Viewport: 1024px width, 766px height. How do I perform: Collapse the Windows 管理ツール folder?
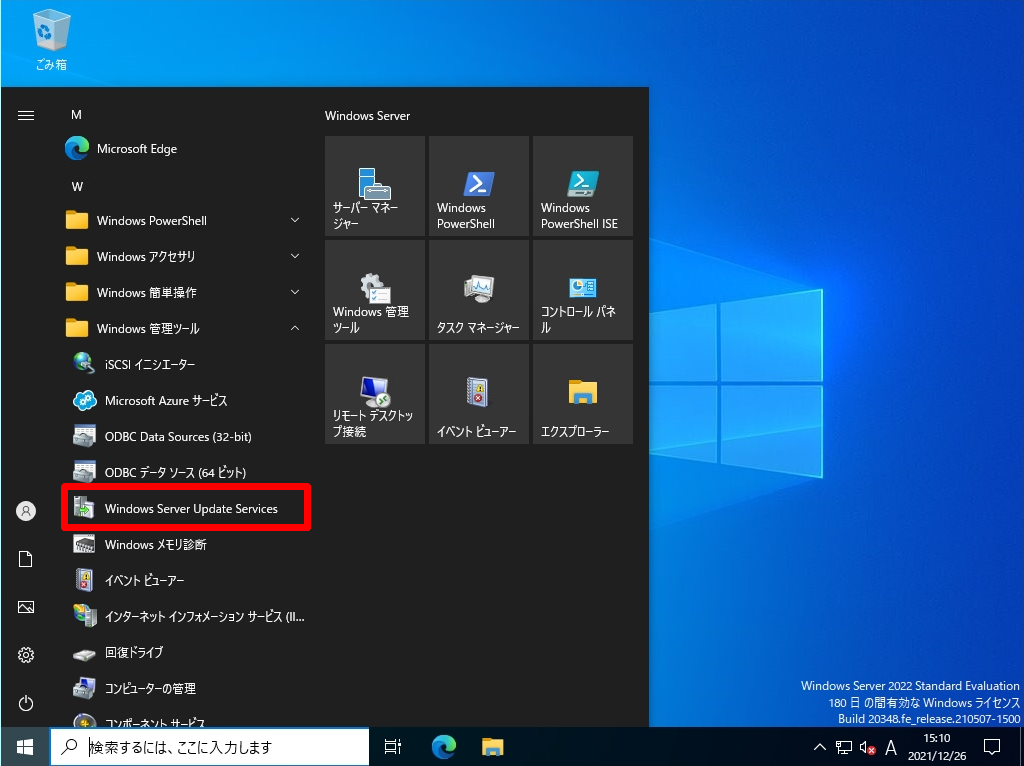click(x=185, y=328)
